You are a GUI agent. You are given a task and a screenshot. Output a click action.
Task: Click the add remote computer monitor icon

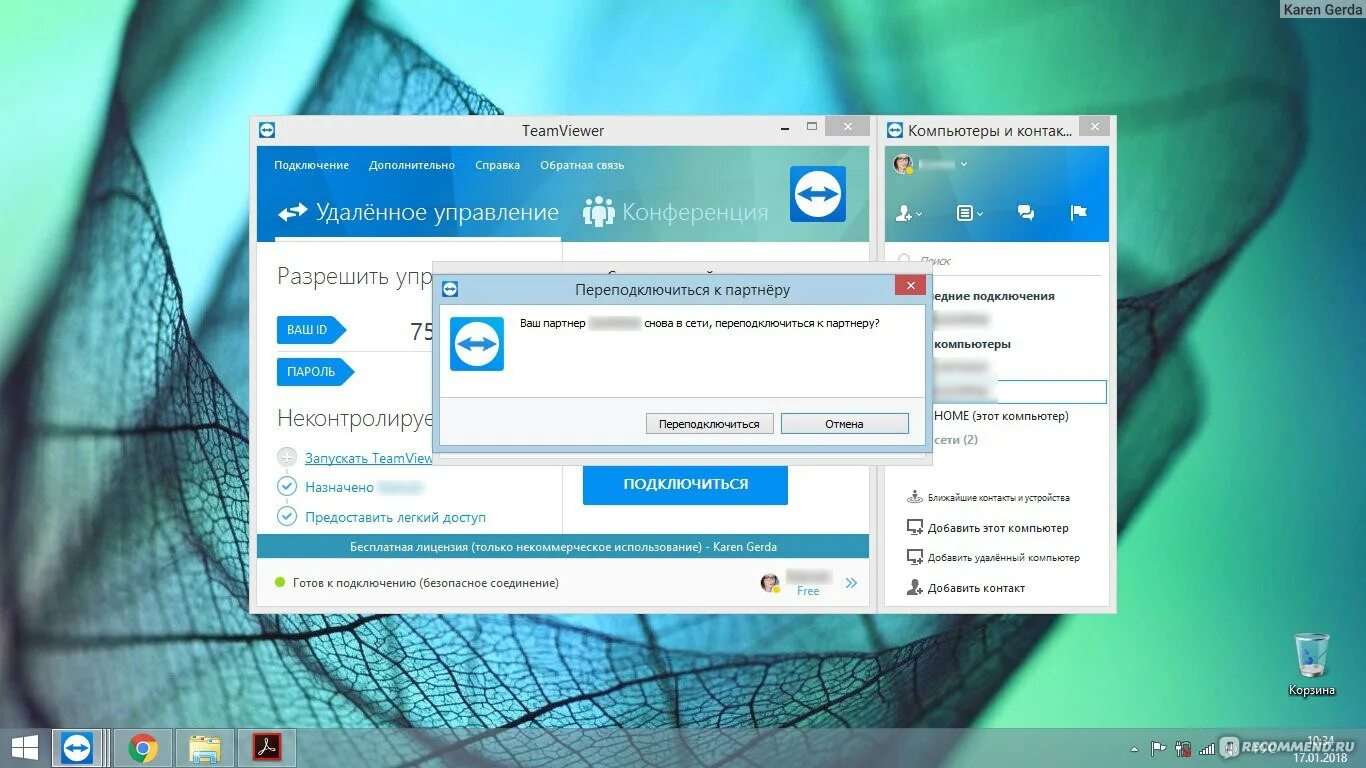point(914,557)
